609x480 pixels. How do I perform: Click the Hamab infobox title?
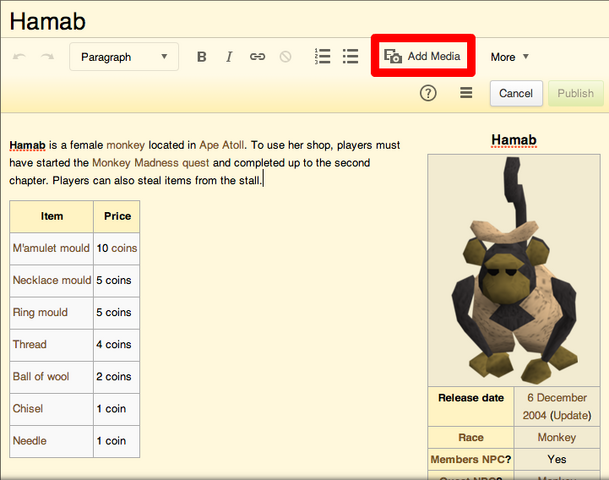[514, 140]
